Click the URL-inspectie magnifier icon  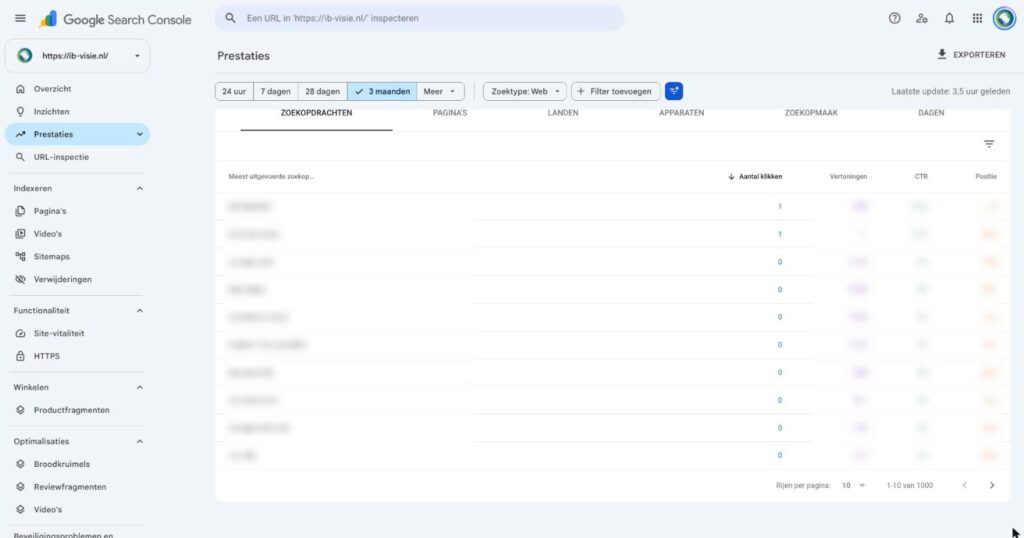[20, 157]
